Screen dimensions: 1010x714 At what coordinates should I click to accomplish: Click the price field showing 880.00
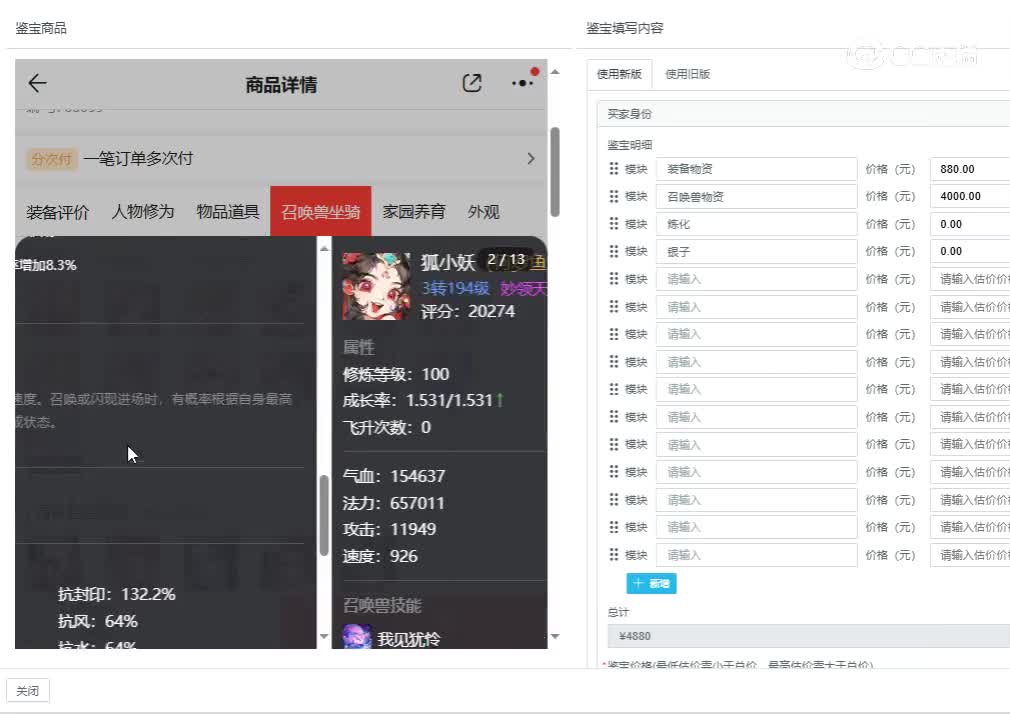click(970, 169)
